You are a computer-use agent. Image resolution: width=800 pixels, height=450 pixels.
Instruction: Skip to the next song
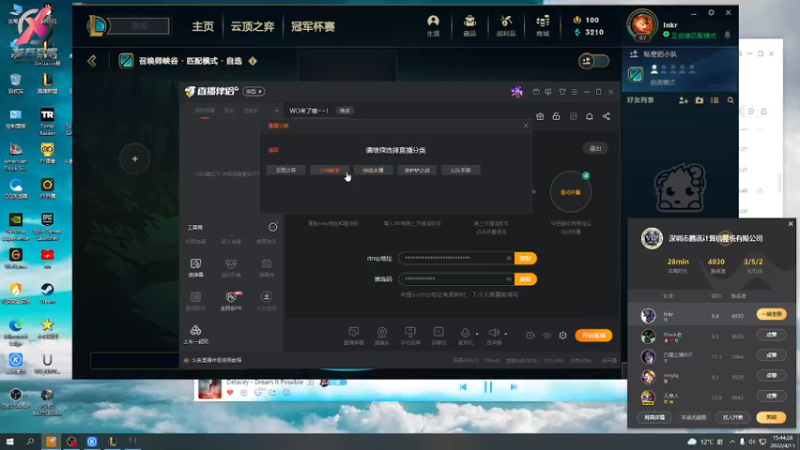click(514, 387)
